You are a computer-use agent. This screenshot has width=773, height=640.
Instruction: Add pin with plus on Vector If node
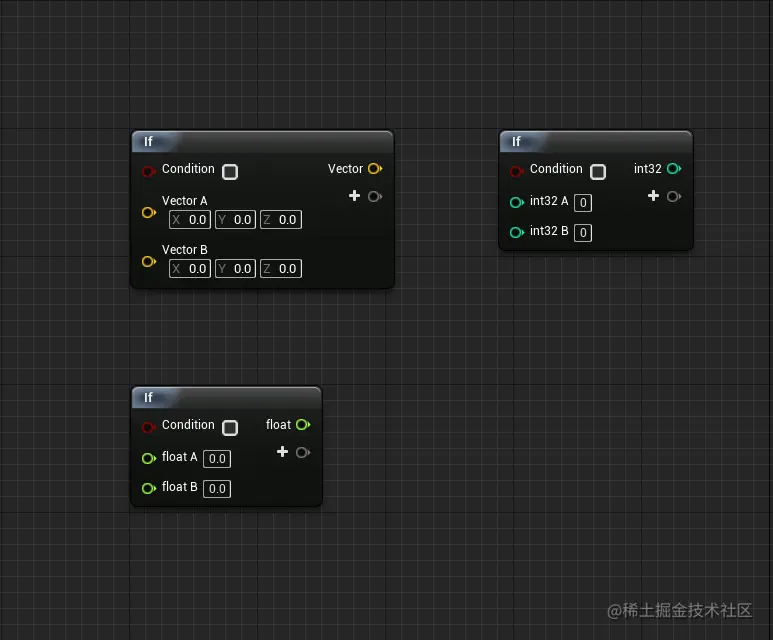[354, 196]
